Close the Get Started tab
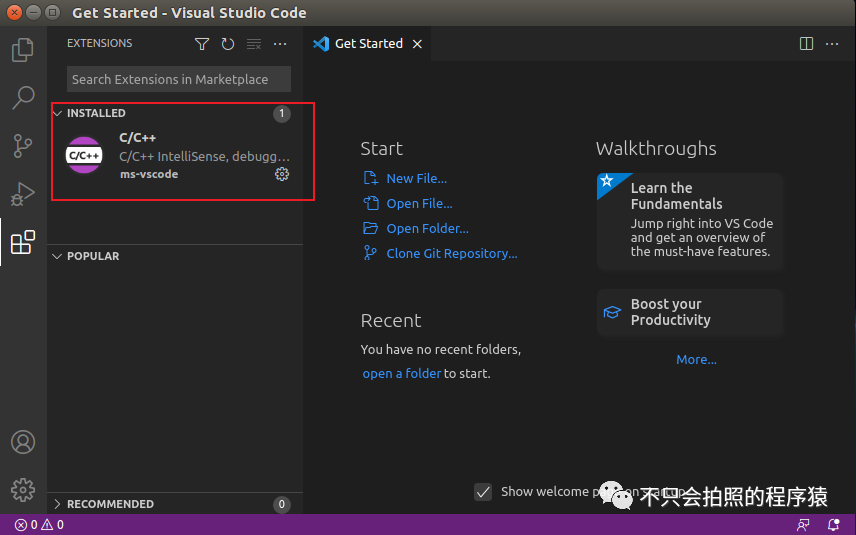This screenshot has height=535, width=856. click(x=417, y=44)
